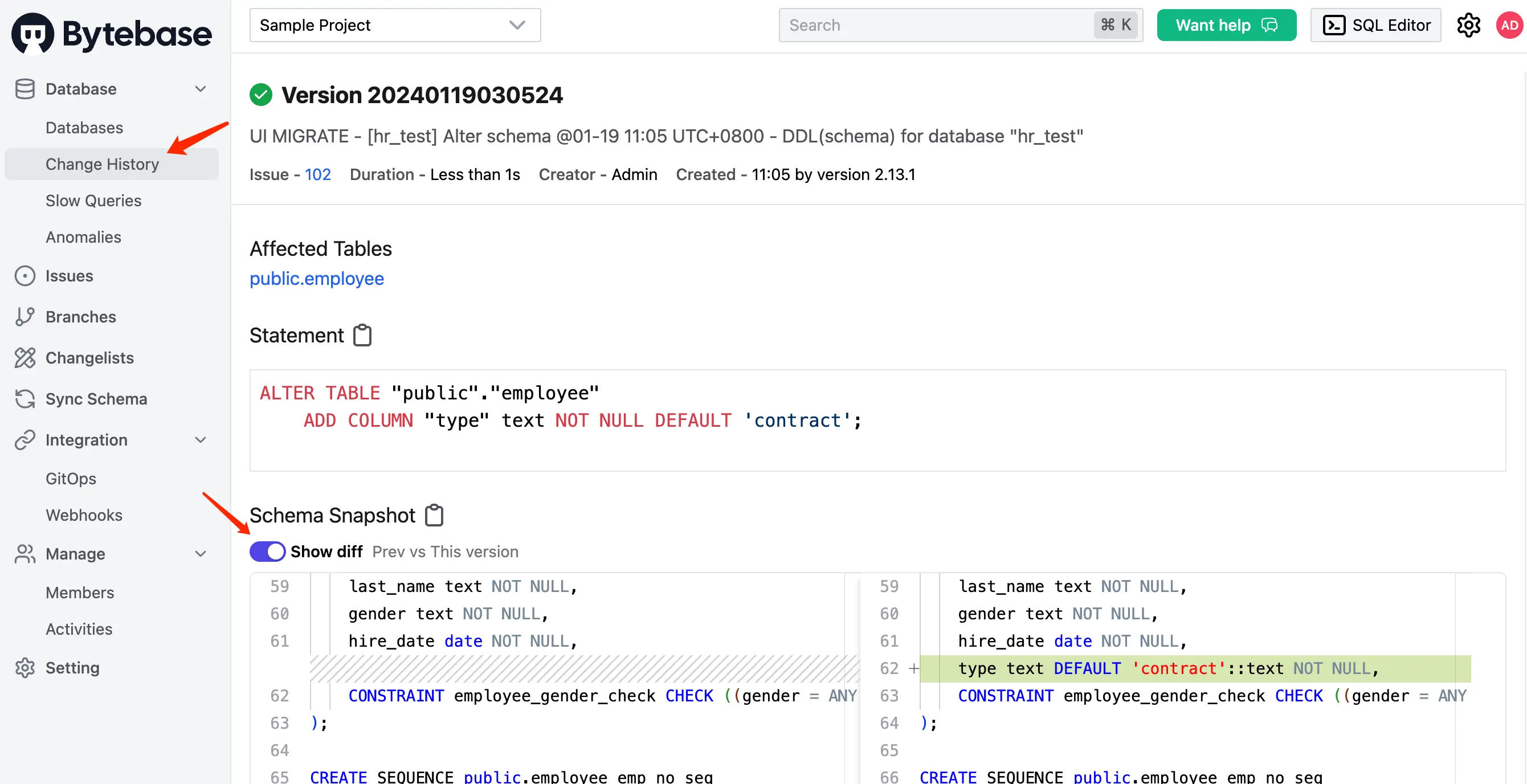Open the SQL Editor
The height and width of the screenshot is (784, 1527).
tap(1375, 26)
